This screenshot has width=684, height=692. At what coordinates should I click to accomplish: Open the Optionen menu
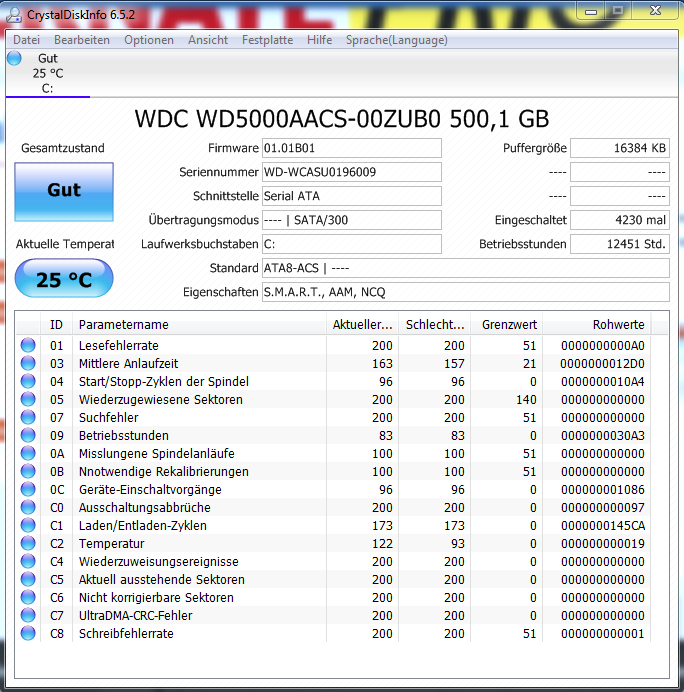[x=149, y=40]
